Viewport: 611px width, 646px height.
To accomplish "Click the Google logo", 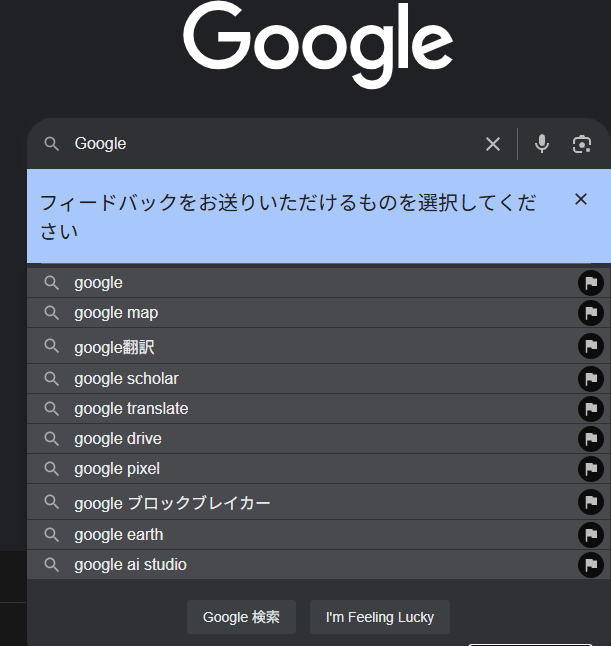I will (x=318, y=44).
